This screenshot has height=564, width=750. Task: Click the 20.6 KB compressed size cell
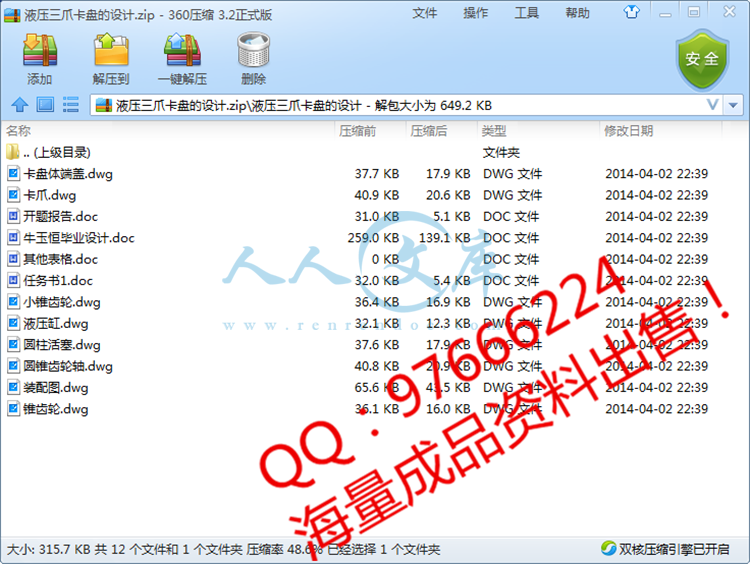(x=448, y=195)
